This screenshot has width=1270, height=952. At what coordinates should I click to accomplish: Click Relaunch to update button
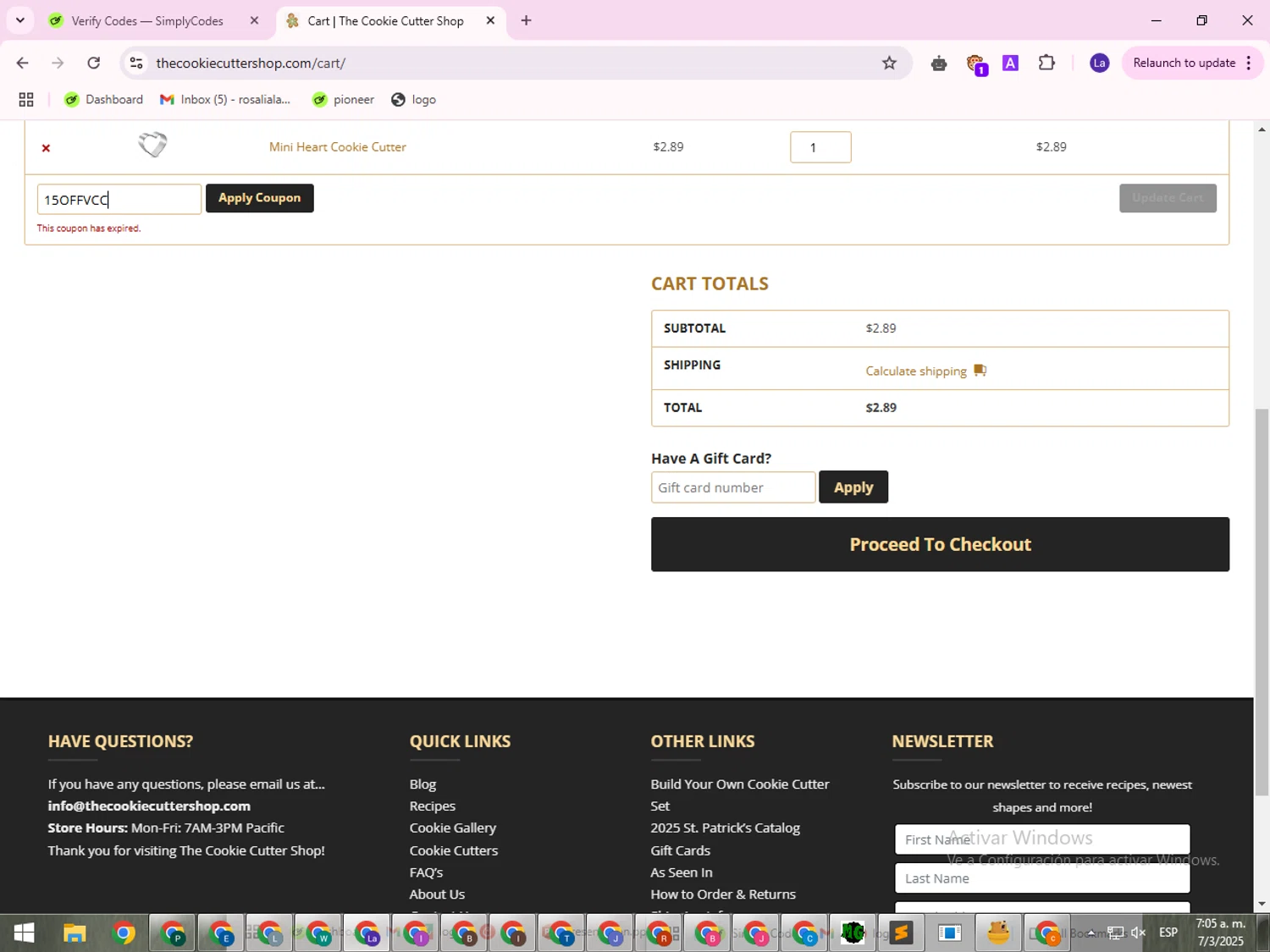pos(1184,63)
